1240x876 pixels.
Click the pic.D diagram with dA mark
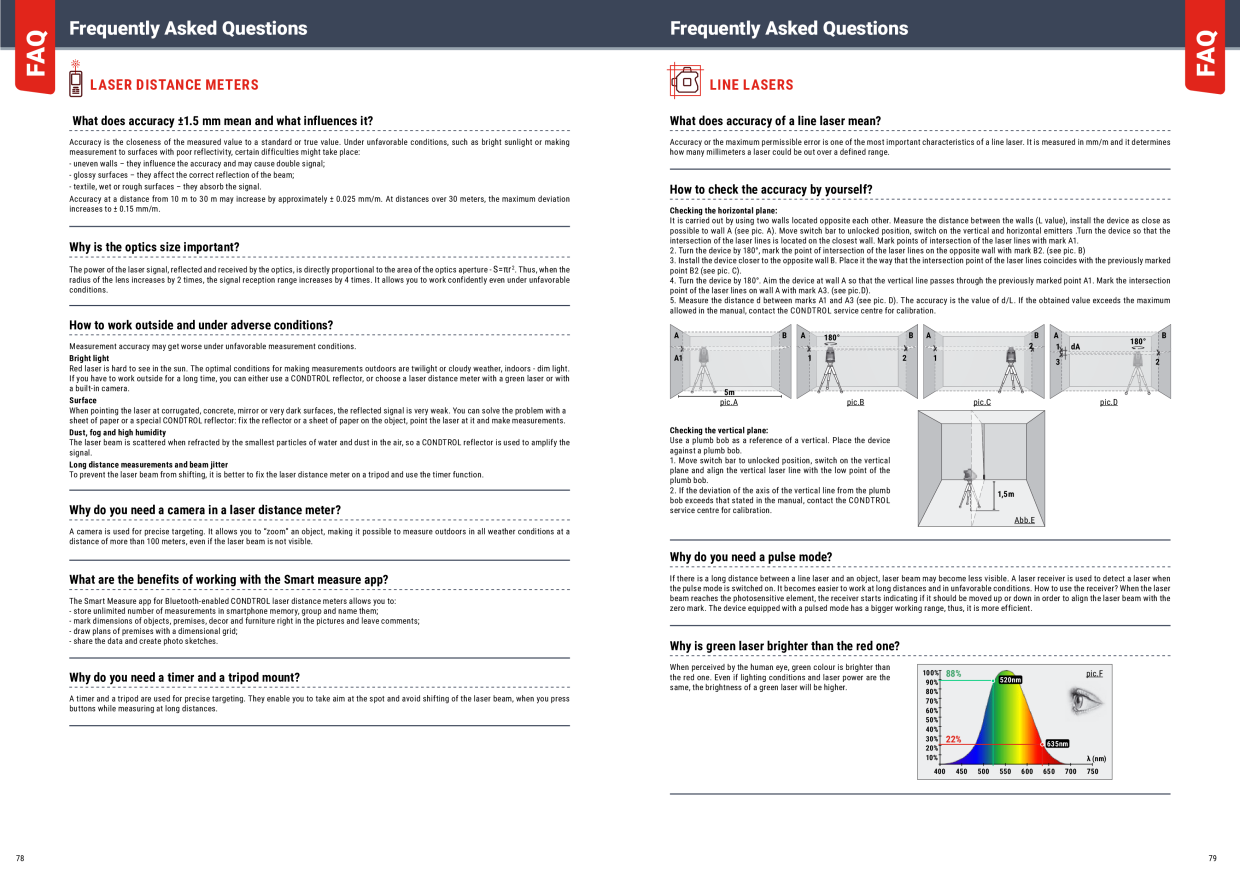1109,362
